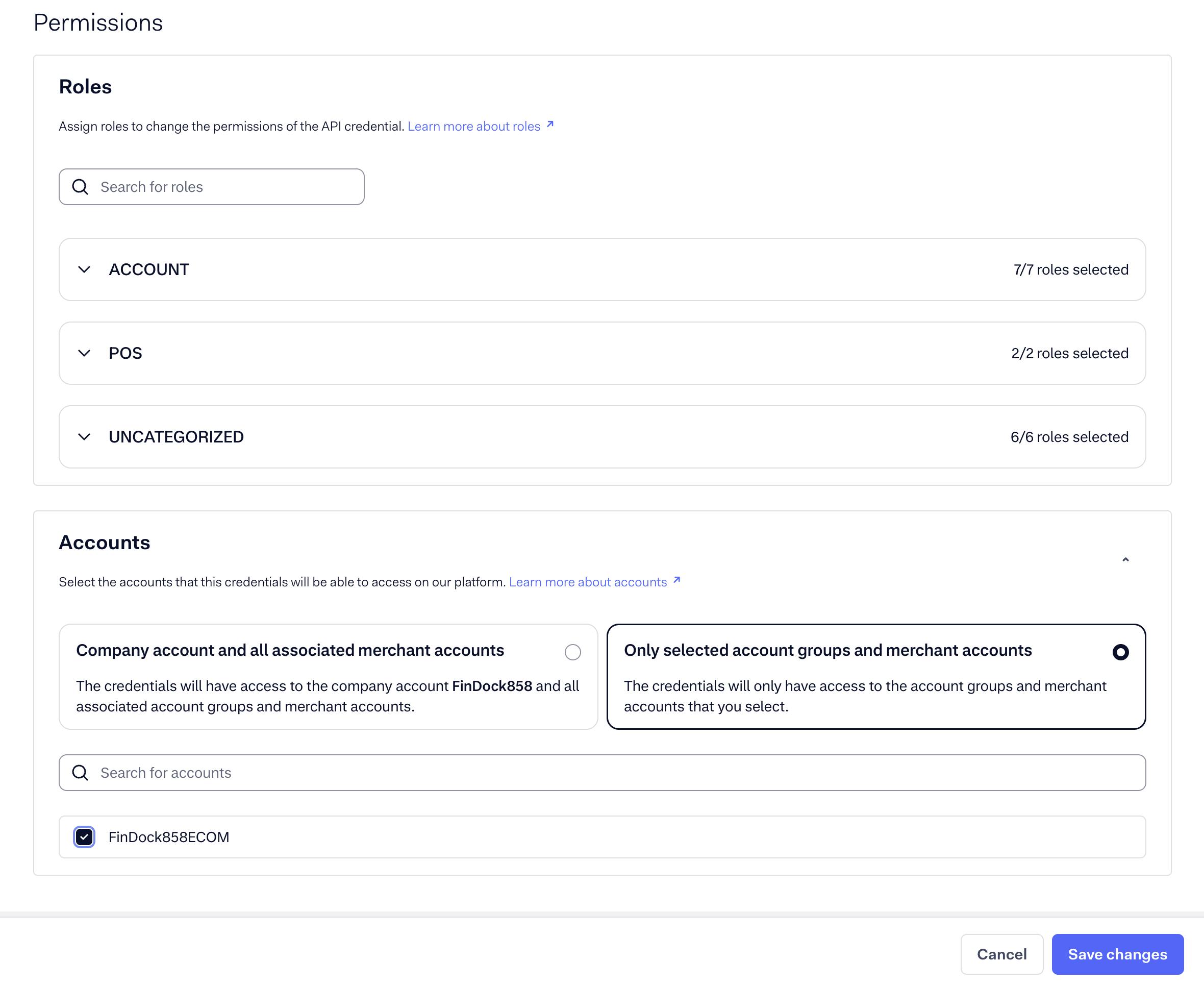Click the magnifier icon in the roles search bar
Screen dimensions: 1204x987
point(80,186)
